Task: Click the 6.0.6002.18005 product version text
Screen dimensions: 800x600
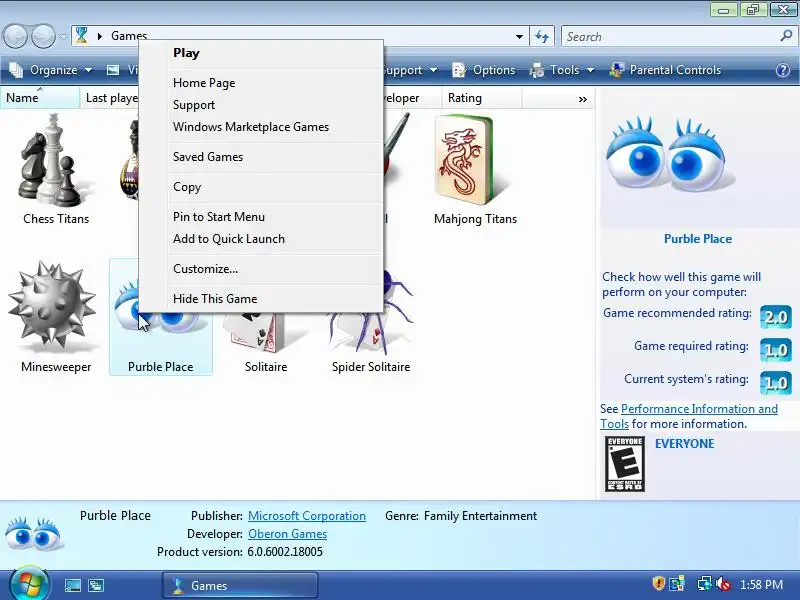Action: [285, 552]
